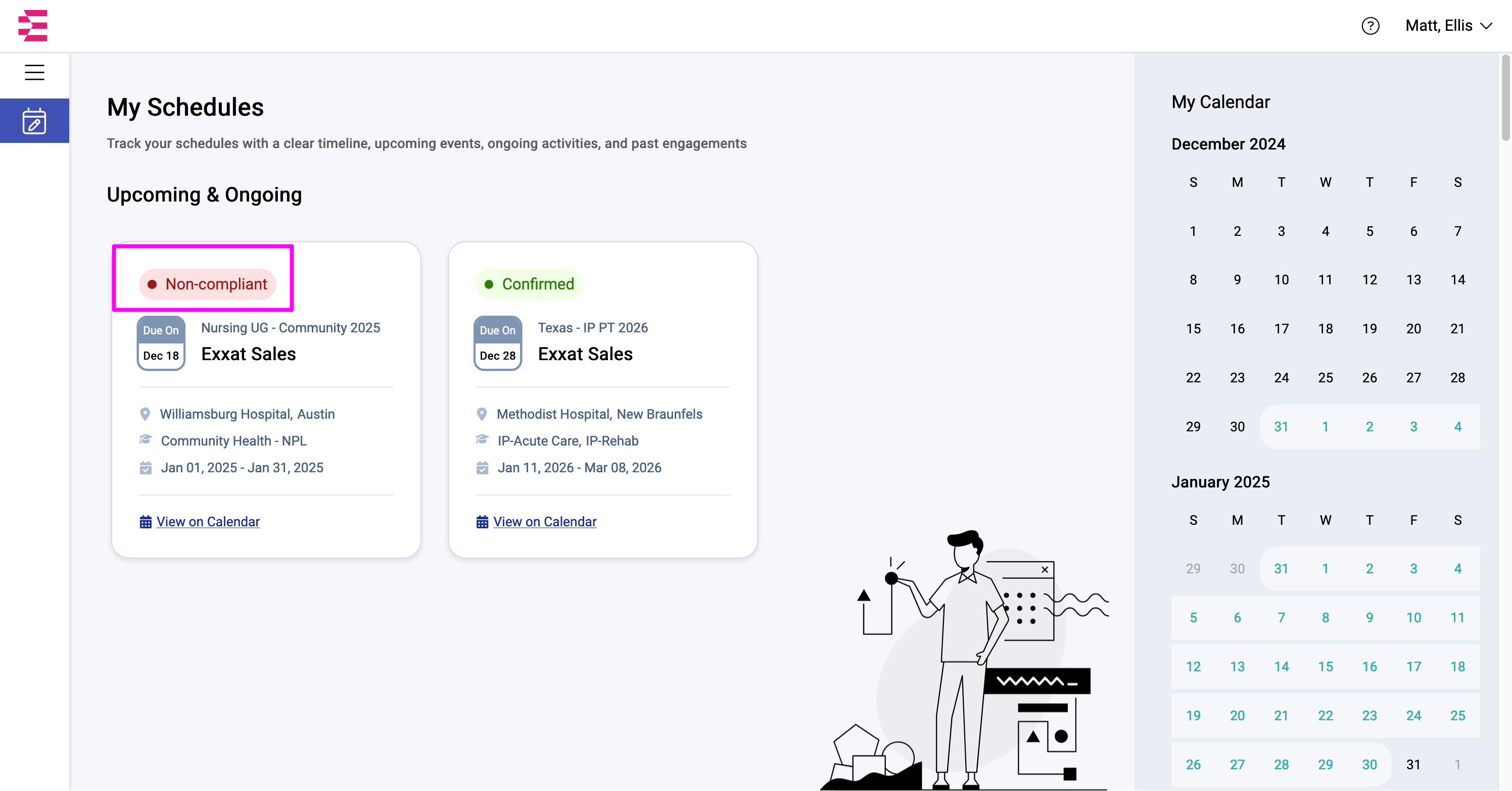The image size is (1512, 791).
Task: Click calendar icon beside Jan 11, 2026 dates
Action: [x=483, y=468]
